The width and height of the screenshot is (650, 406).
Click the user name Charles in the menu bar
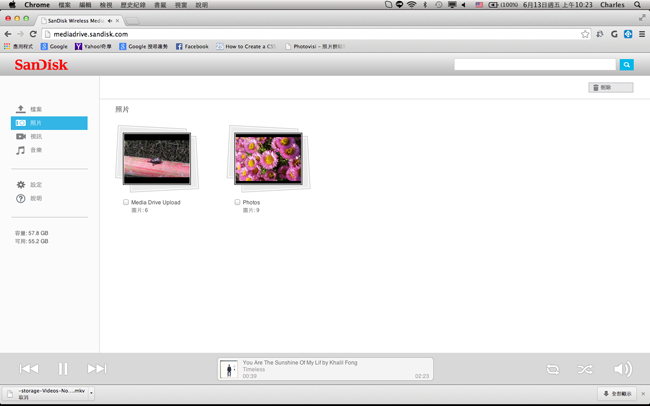tap(612, 5)
